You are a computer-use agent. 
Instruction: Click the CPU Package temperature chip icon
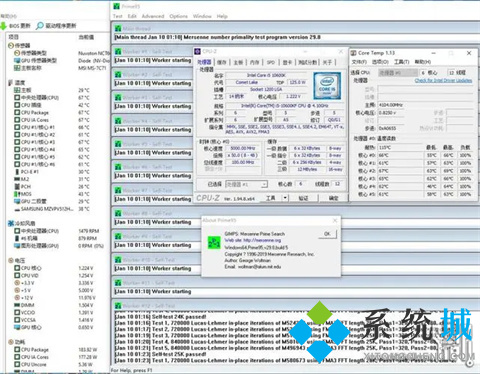pos(17,112)
